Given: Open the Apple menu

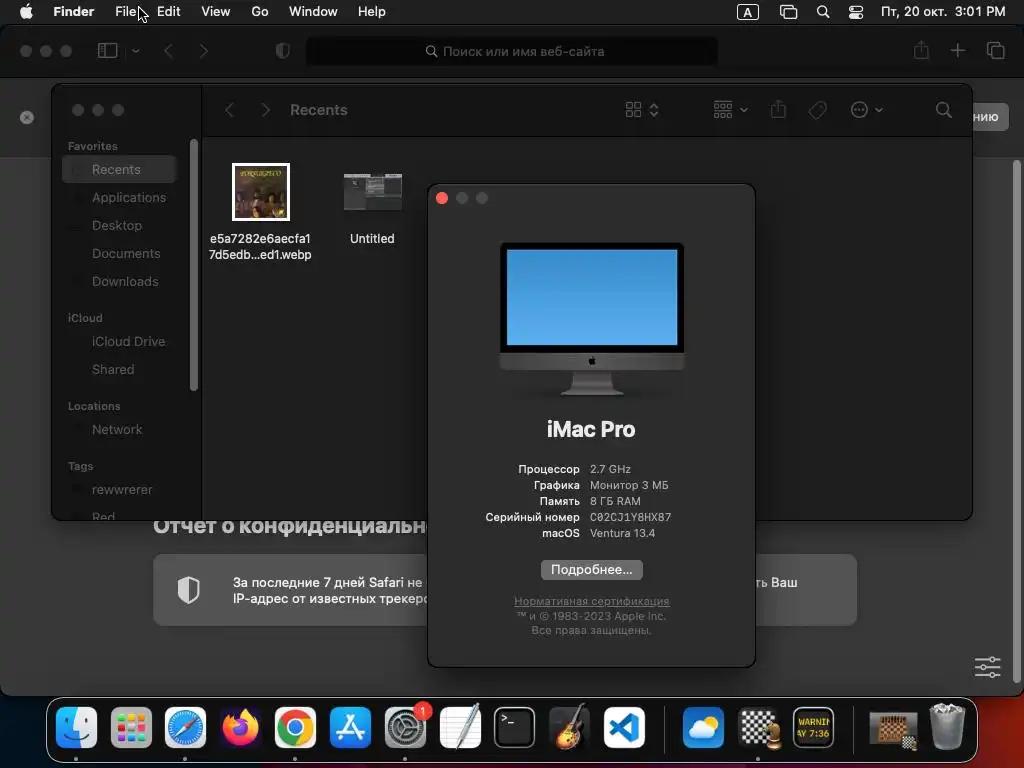Looking at the screenshot, I should (26, 12).
